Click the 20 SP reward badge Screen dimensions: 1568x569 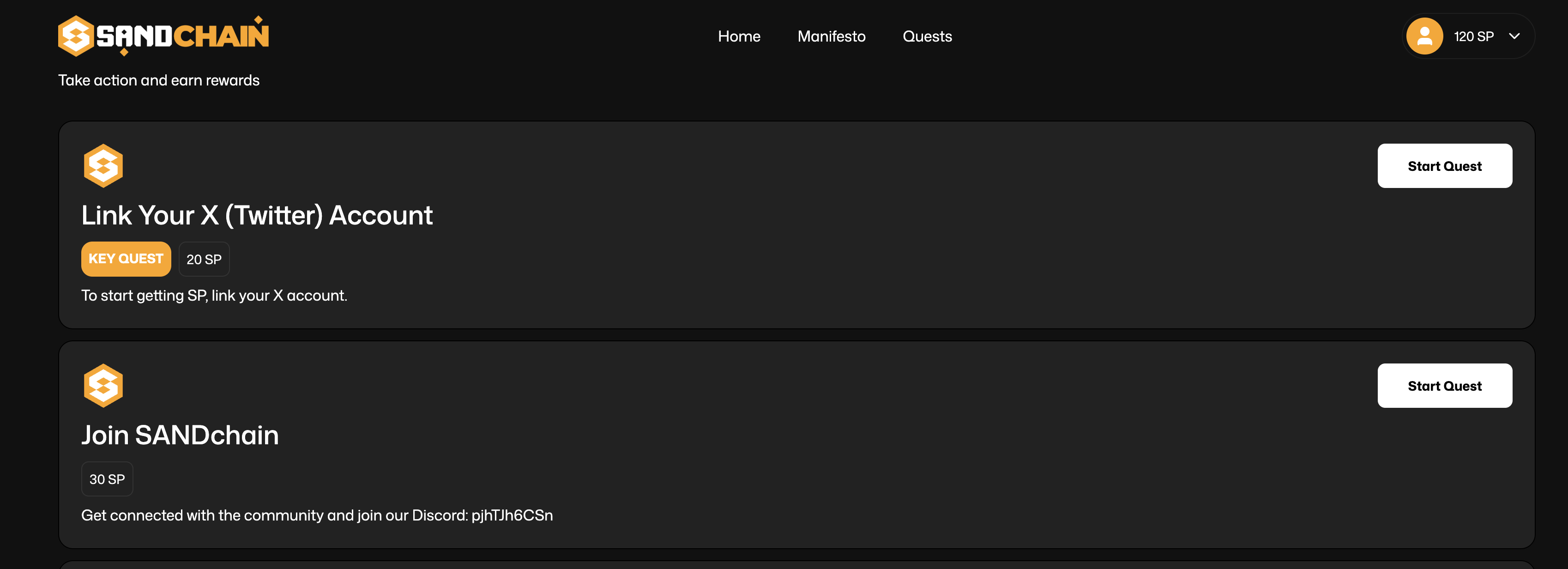pyautogui.click(x=204, y=259)
